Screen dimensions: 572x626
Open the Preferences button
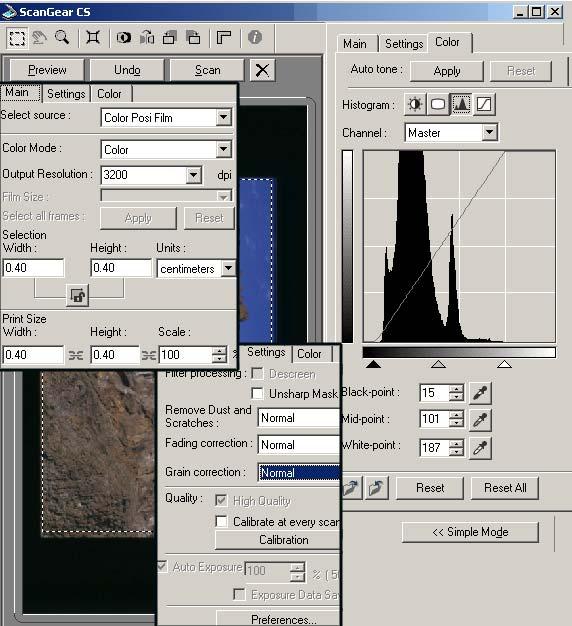tap(278, 618)
